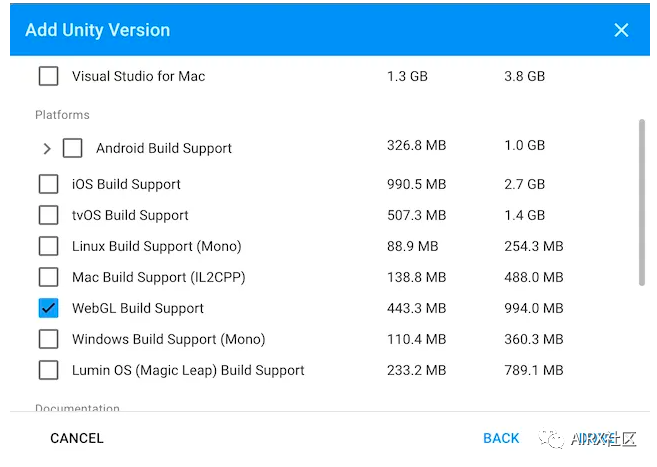Click the vertical scrollbar thumb
This screenshot has height=467, width=657.
tap(641, 200)
